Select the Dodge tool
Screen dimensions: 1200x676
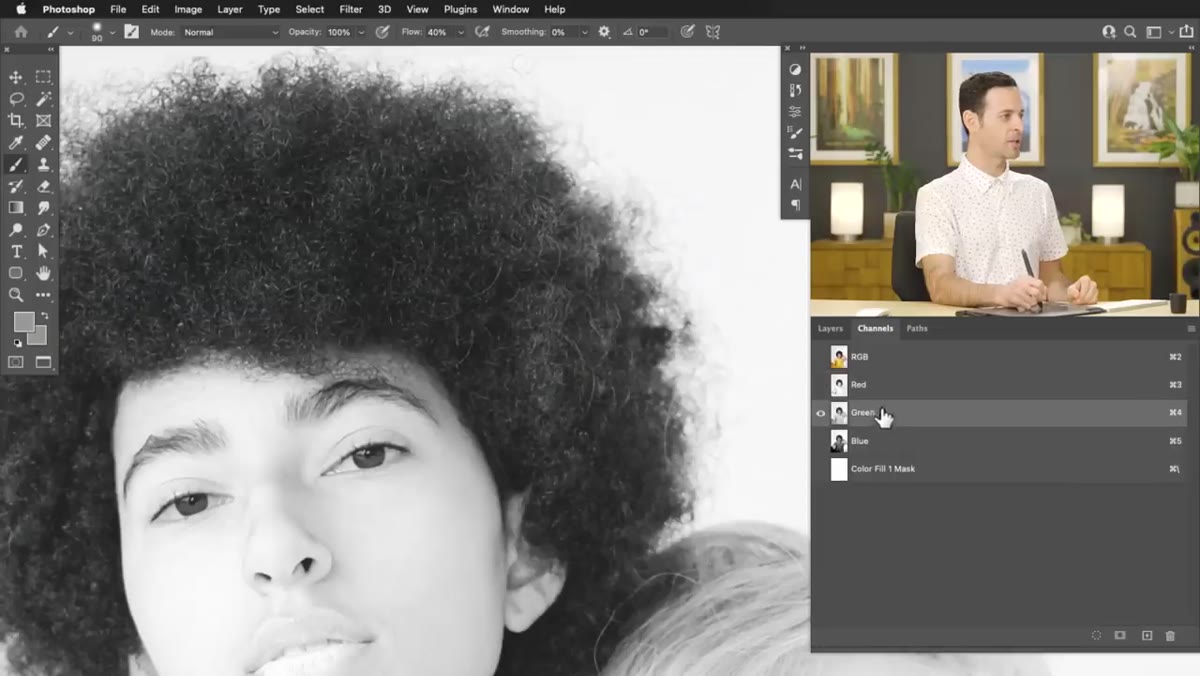tap(16, 230)
